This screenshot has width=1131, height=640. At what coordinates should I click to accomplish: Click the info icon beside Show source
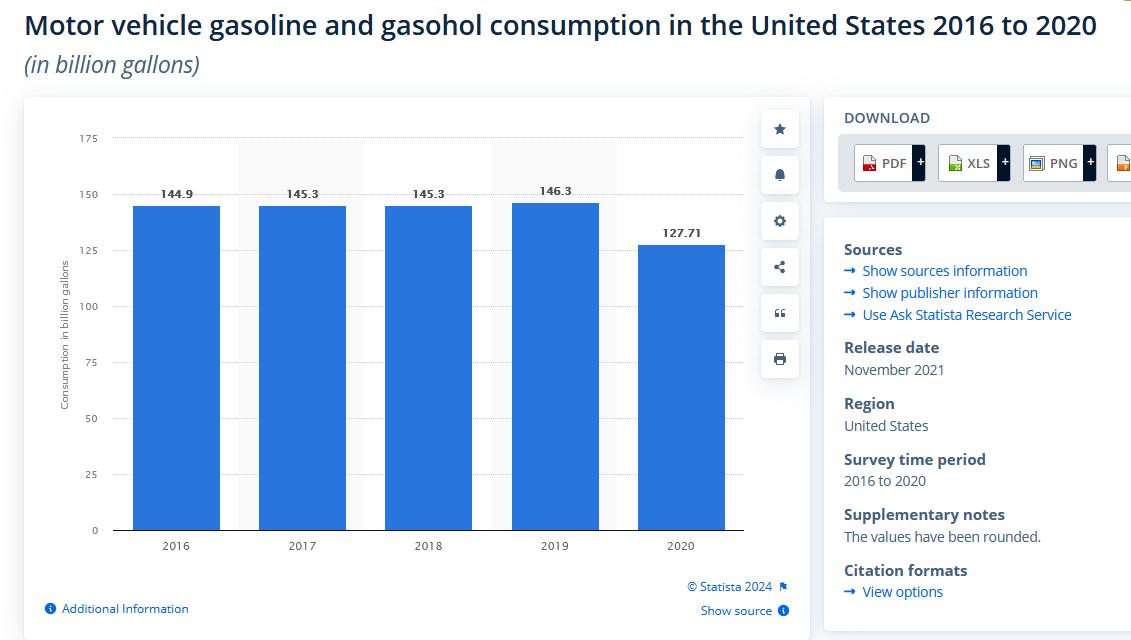[x=783, y=611]
